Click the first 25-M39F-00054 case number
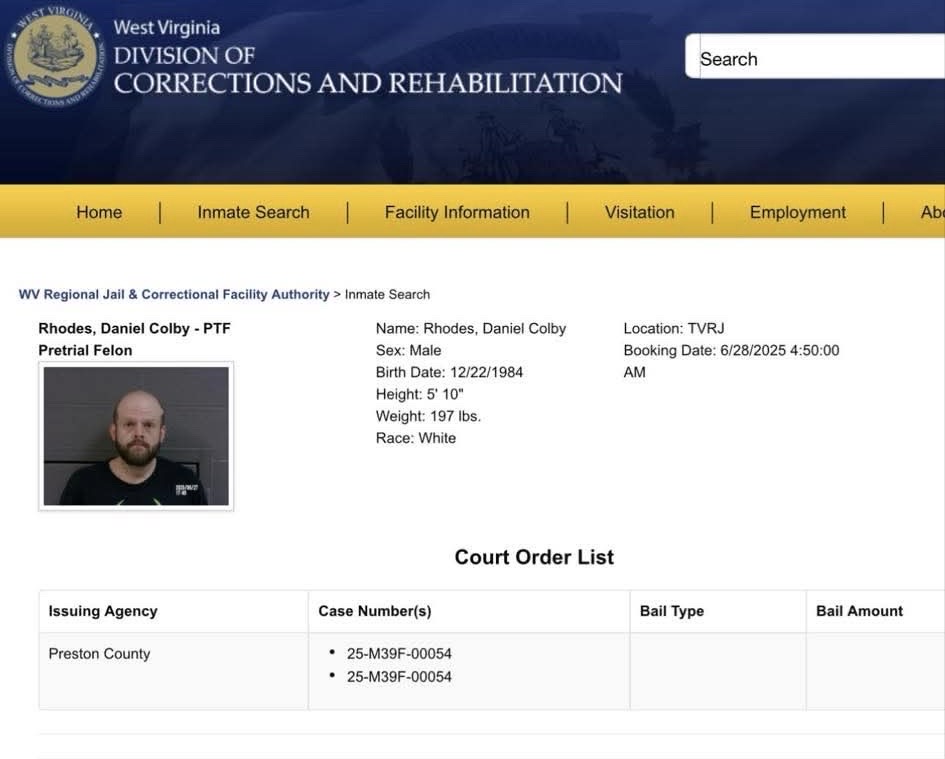This screenshot has height=759, width=945. click(x=399, y=654)
